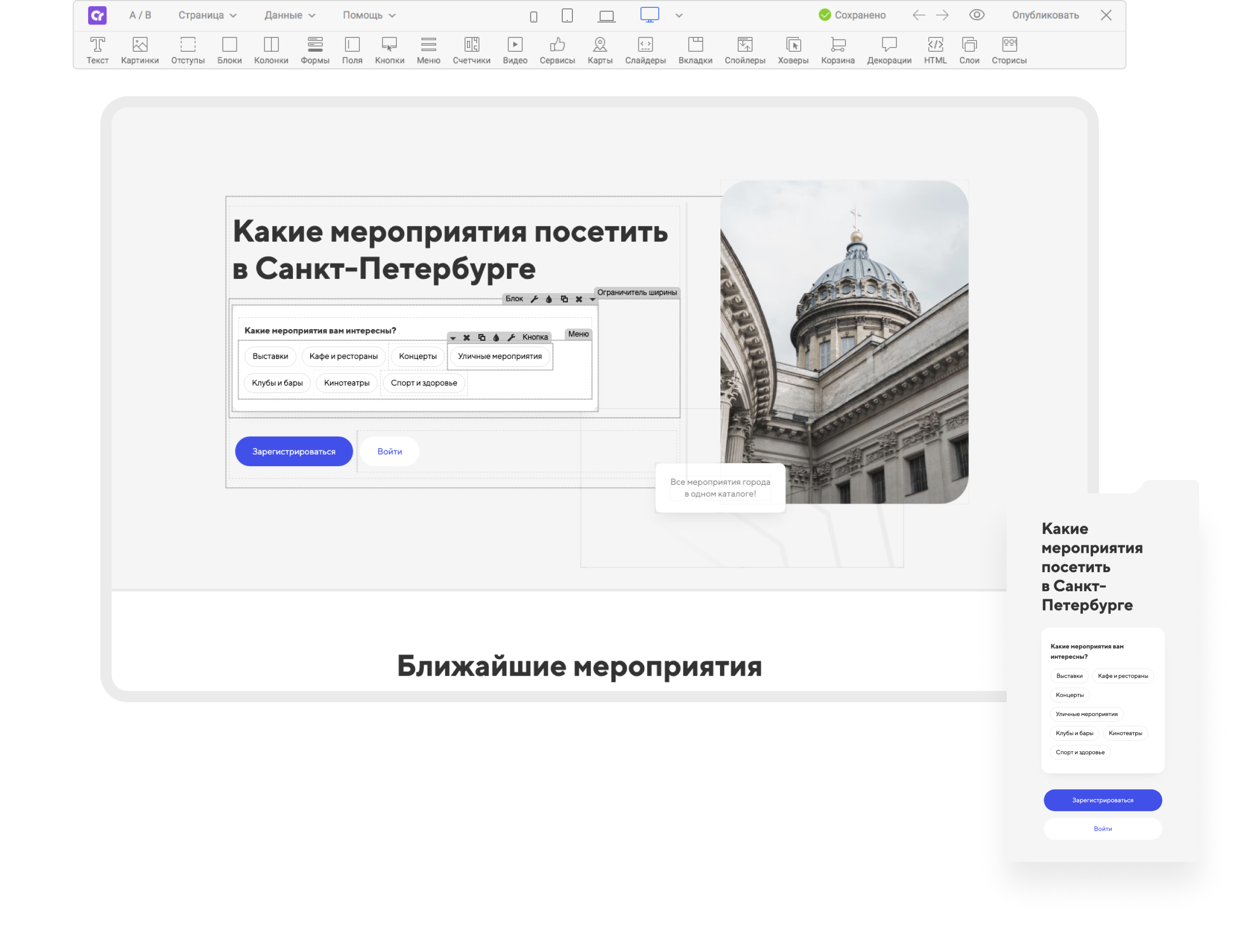Open the Данные menu
This screenshot has width=1233, height=952.
click(290, 15)
